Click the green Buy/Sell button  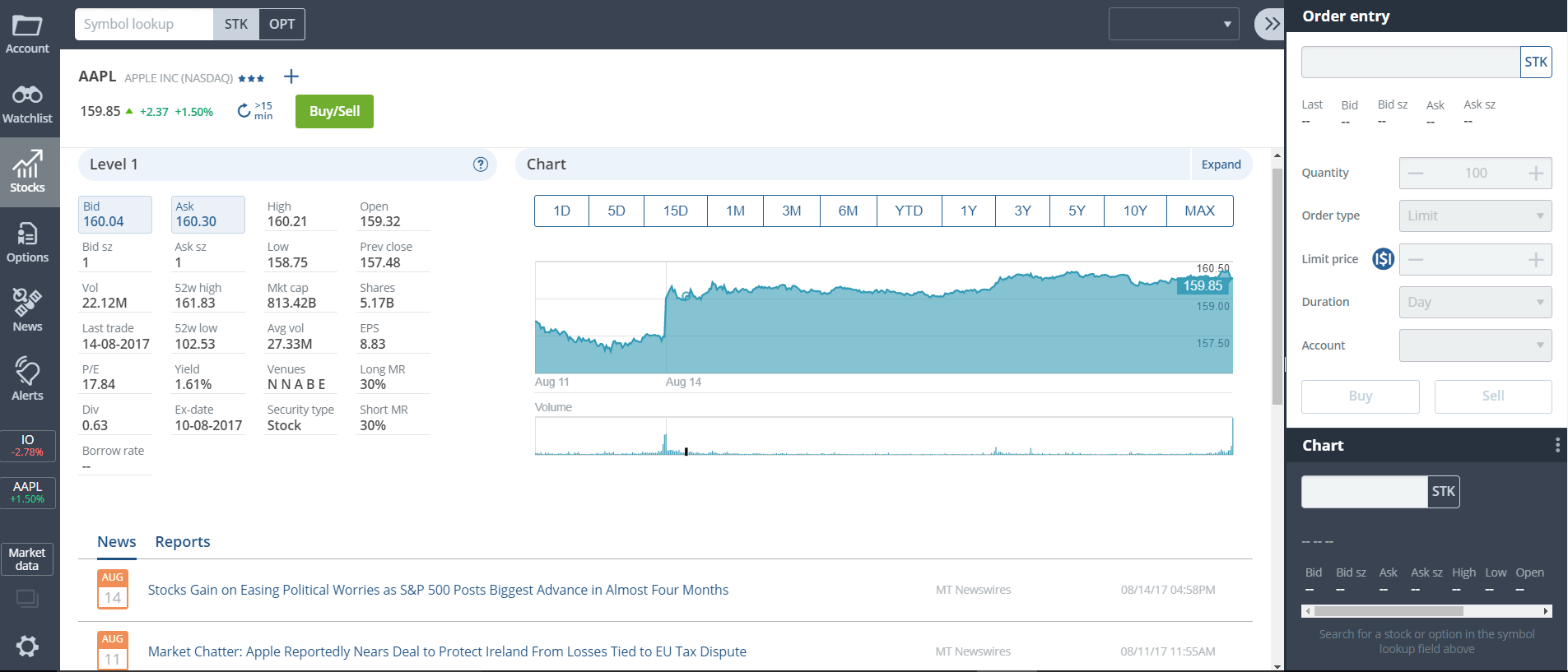coord(334,112)
